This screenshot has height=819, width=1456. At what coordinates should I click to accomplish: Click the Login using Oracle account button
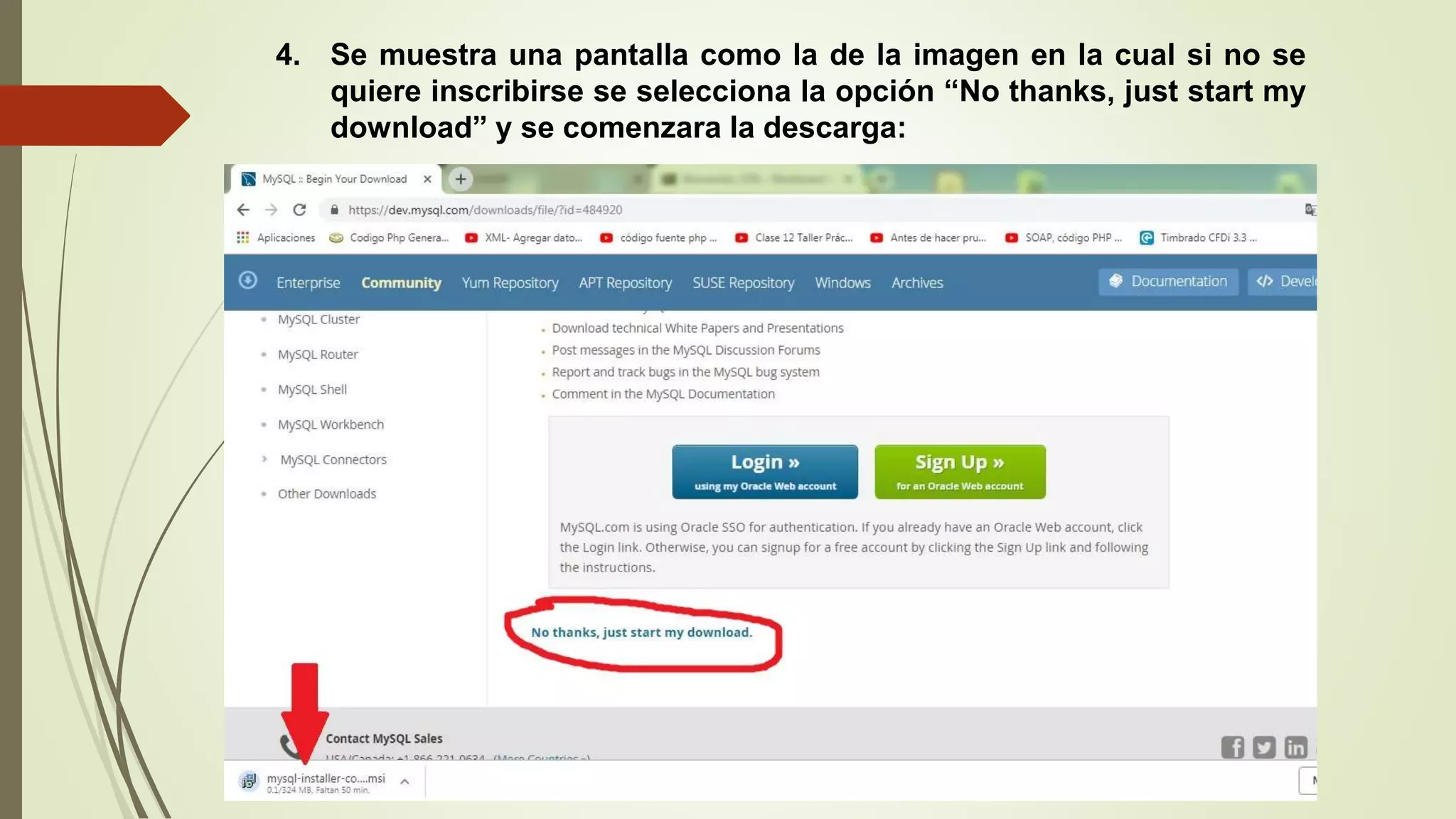pyautogui.click(x=765, y=472)
